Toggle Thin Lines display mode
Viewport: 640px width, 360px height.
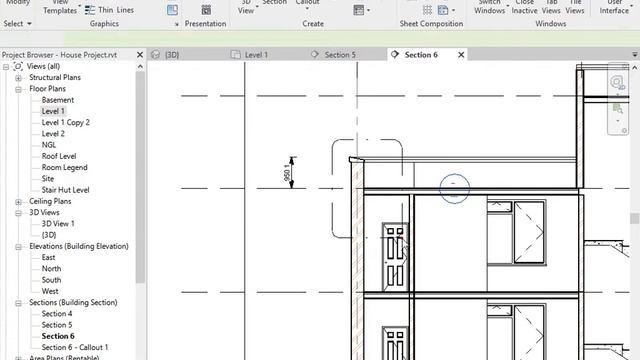109,10
